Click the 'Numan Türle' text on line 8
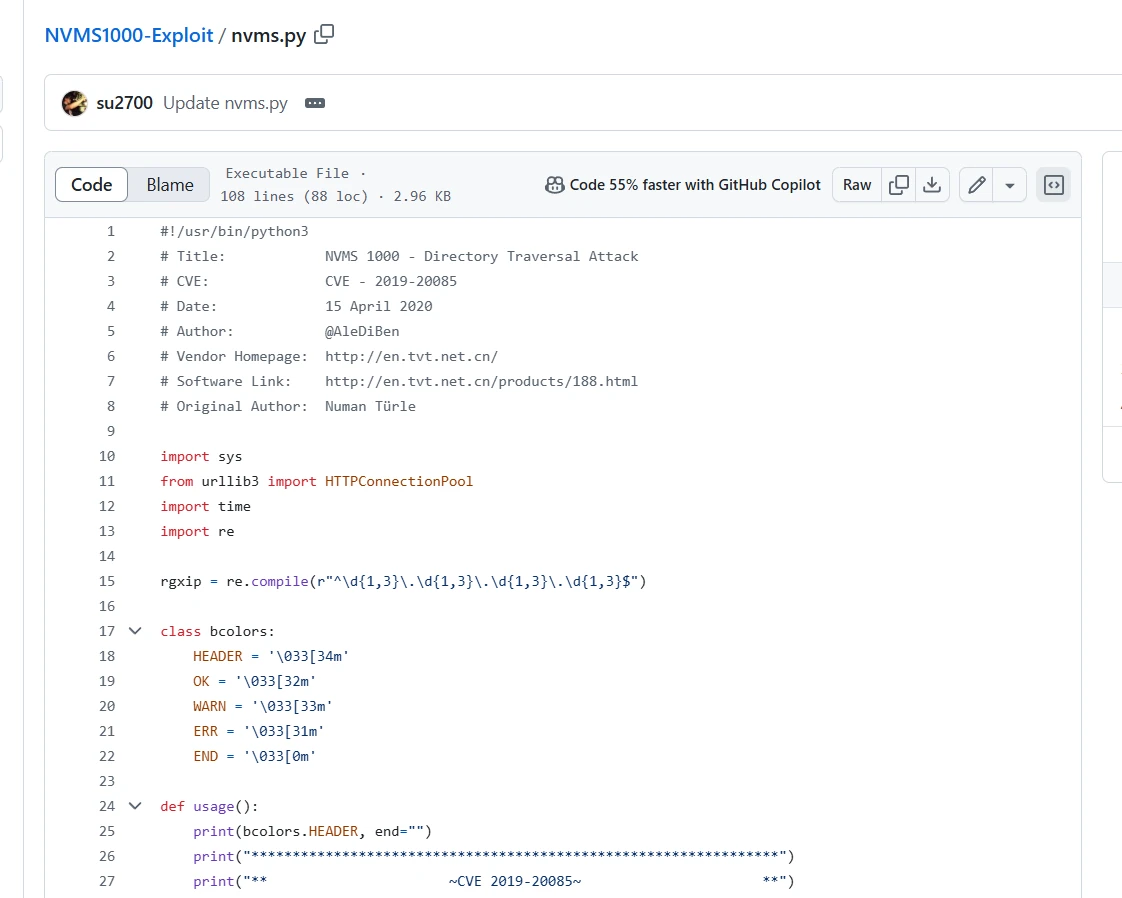Image resolution: width=1122 pixels, height=898 pixels. coord(370,406)
